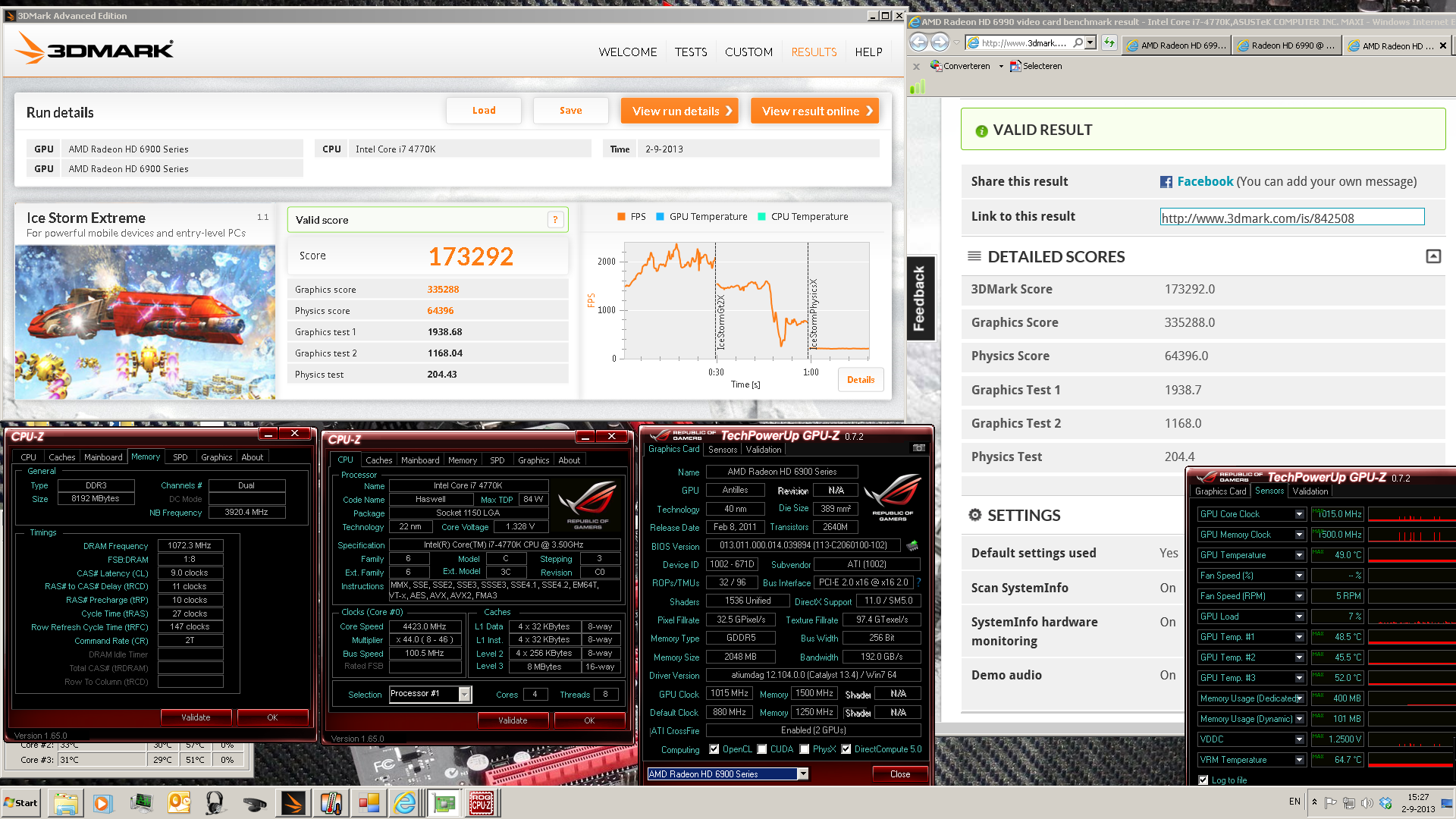Open Windows Explorer from the taskbar
Image resolution: width=1456 pixels, height=819 pixels.
pyautogui.click(x=66, y=803)
